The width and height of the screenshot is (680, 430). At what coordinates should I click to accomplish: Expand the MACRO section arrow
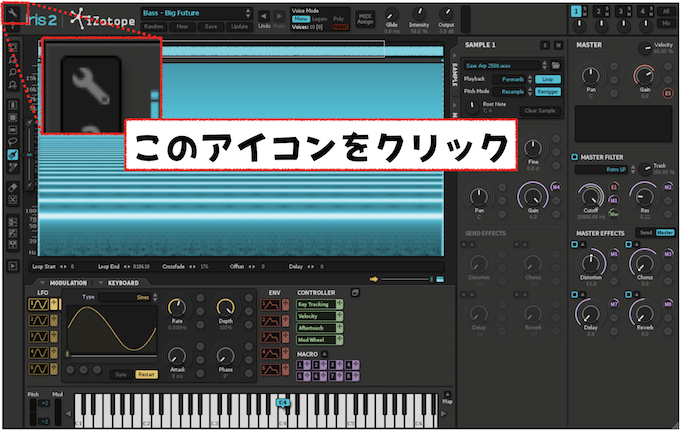pyautogui.click(x=324, y=354)
